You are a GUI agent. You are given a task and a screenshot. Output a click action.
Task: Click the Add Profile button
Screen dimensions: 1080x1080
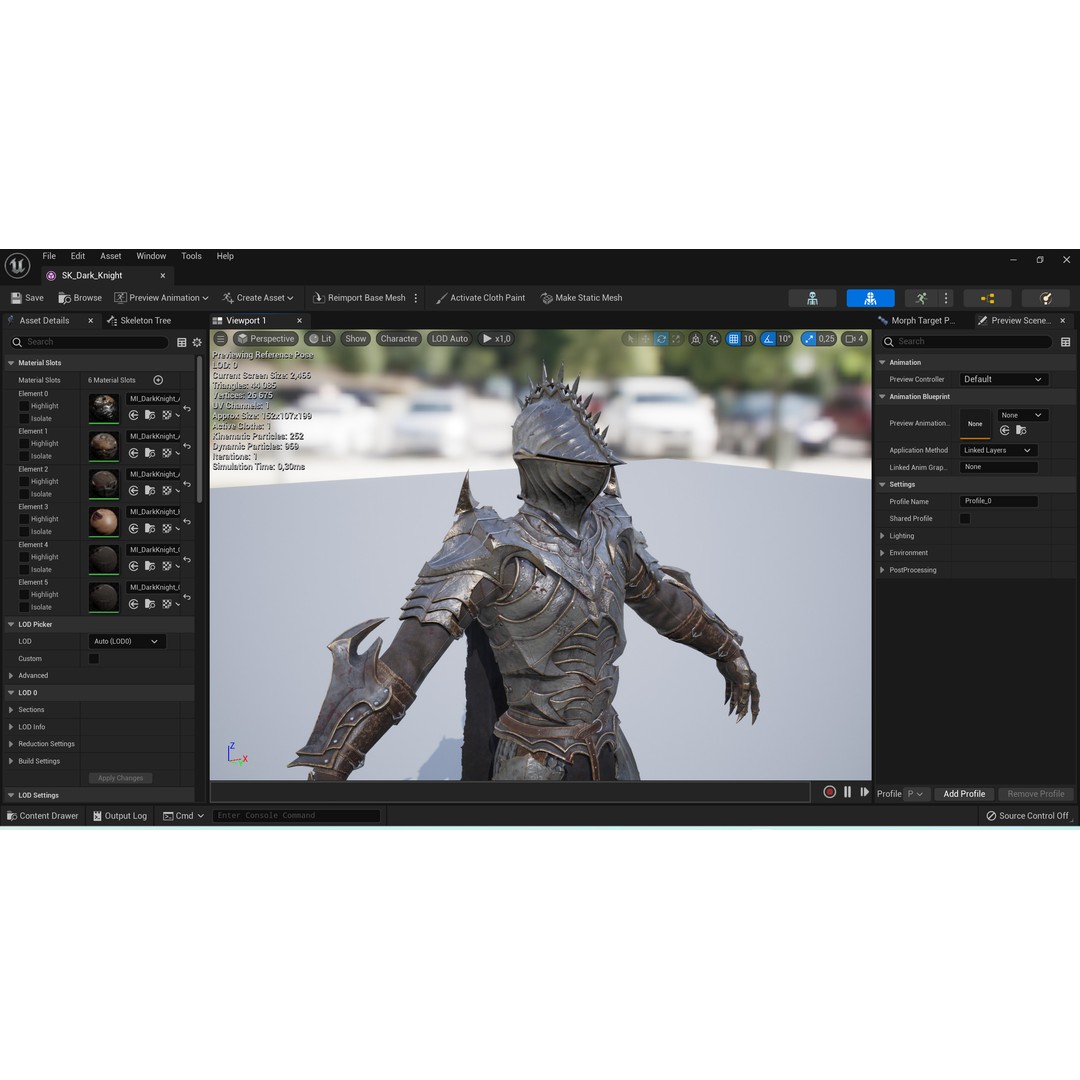pos(964,794)
